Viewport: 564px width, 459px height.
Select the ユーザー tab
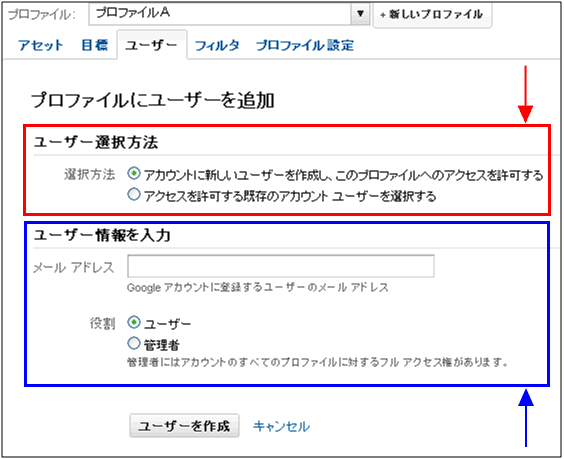151,46
